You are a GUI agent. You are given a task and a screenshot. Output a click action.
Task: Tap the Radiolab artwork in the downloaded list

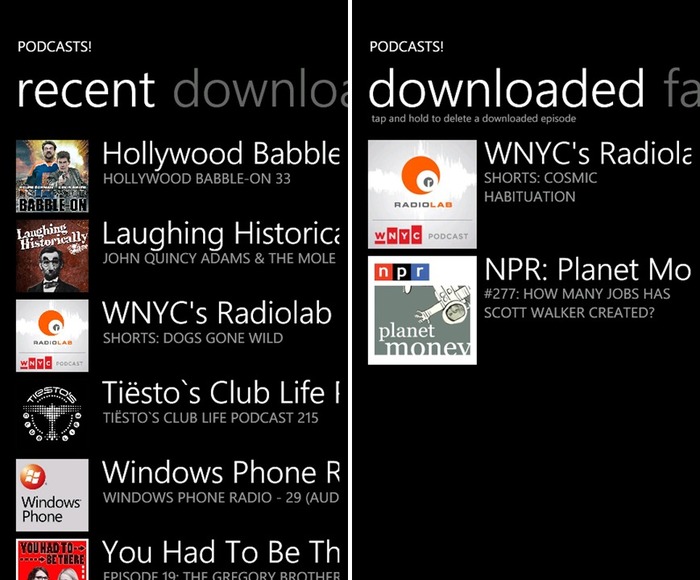click(x=422, y=194)
